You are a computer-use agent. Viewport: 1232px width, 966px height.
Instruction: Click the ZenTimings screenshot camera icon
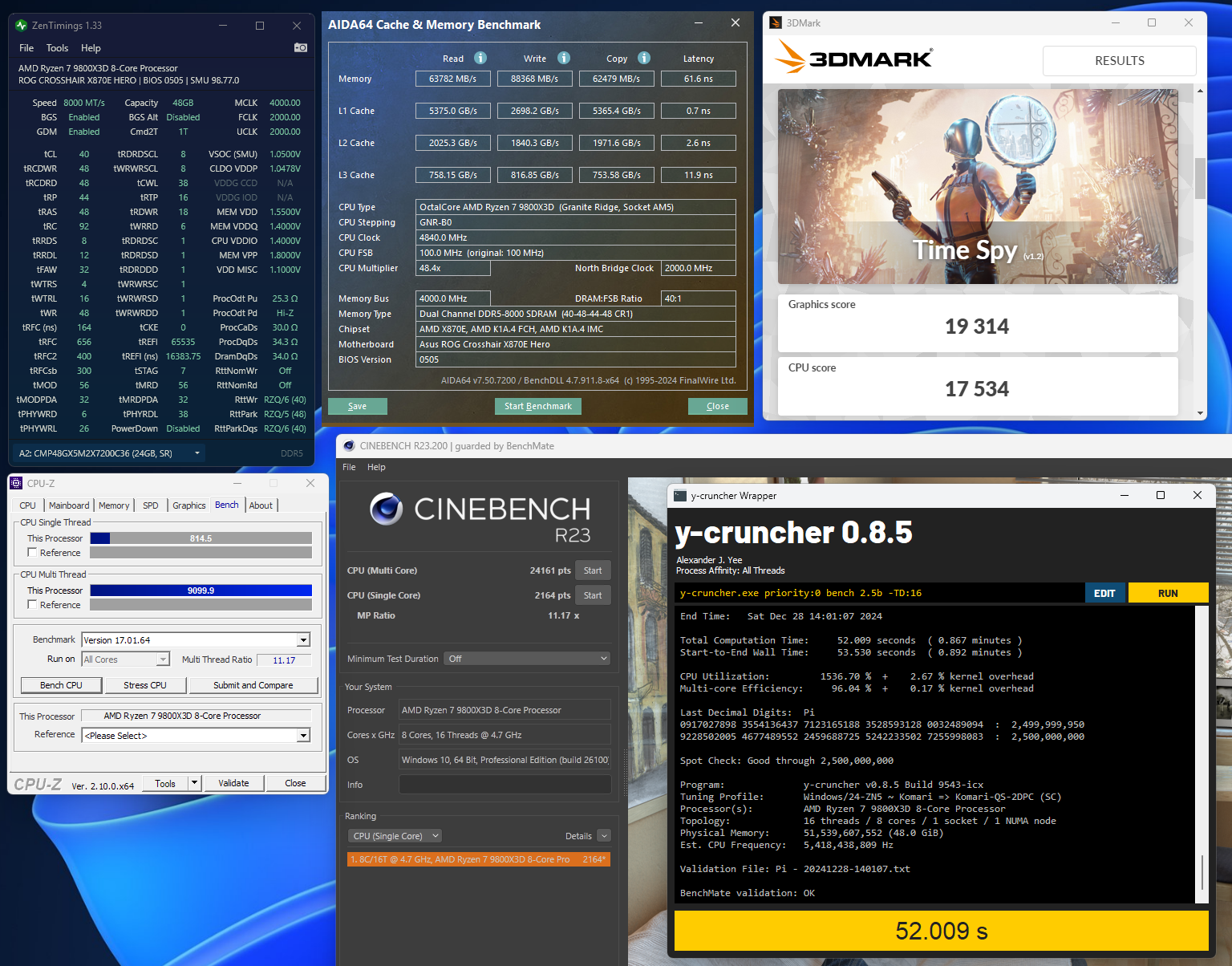click(x=301, y=48)
